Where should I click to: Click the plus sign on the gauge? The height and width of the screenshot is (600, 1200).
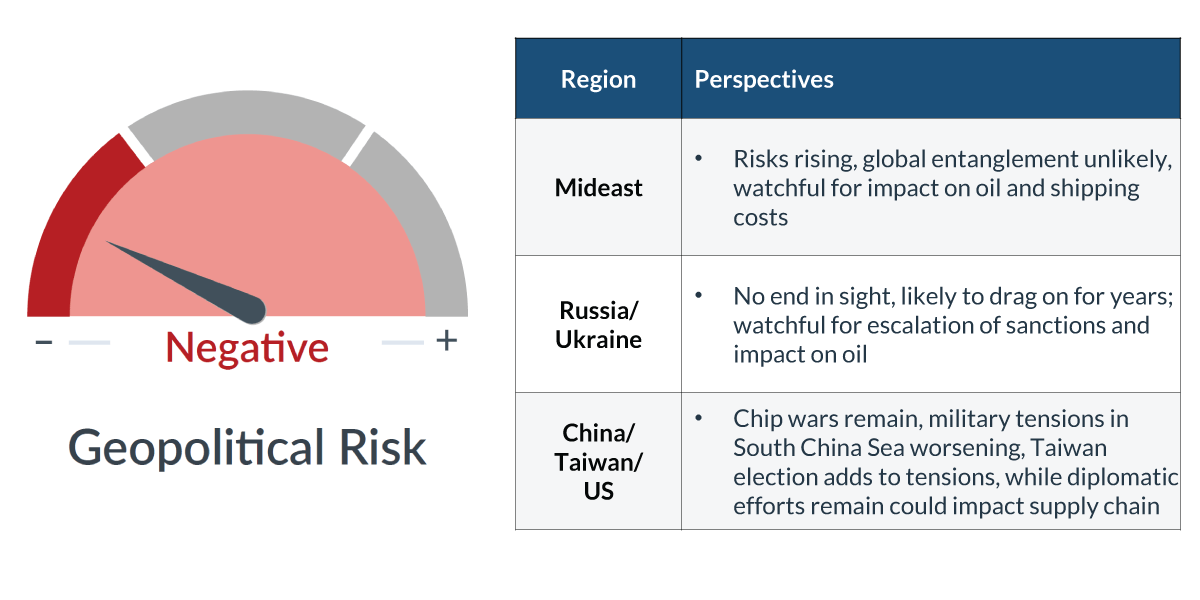[447, 341]
